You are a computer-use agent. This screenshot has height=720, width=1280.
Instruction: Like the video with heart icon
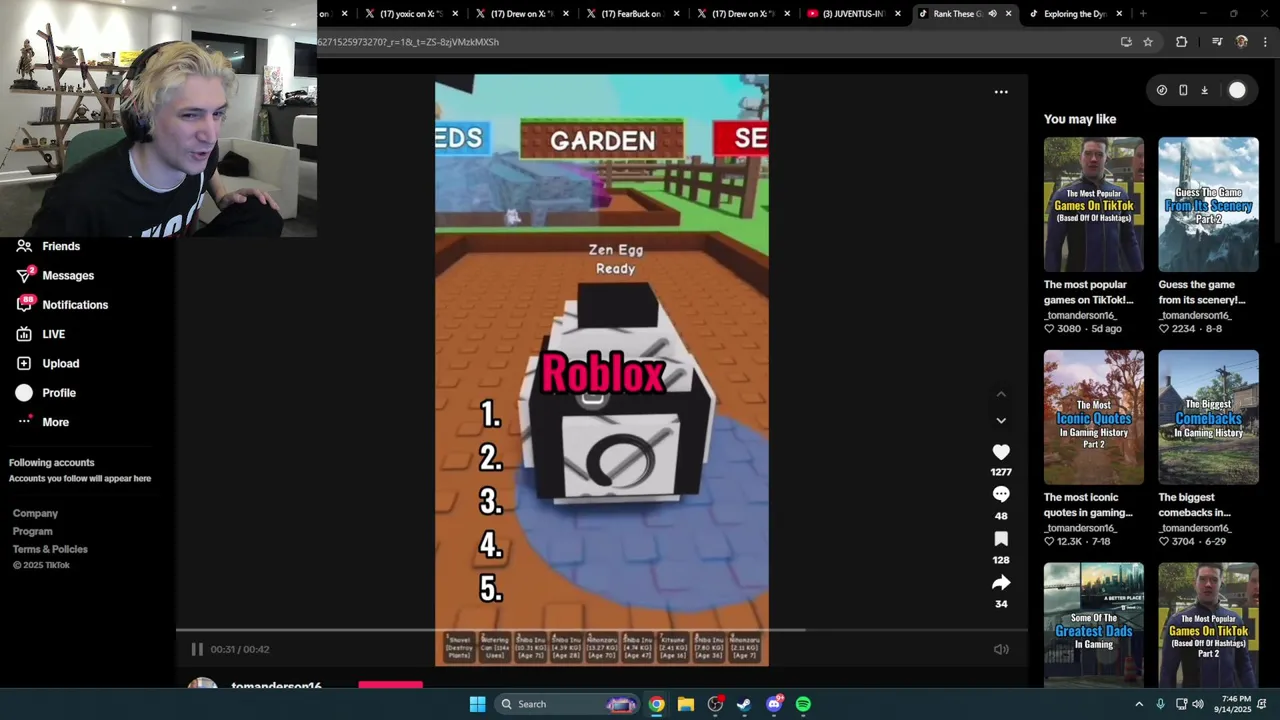point(1001,452)
